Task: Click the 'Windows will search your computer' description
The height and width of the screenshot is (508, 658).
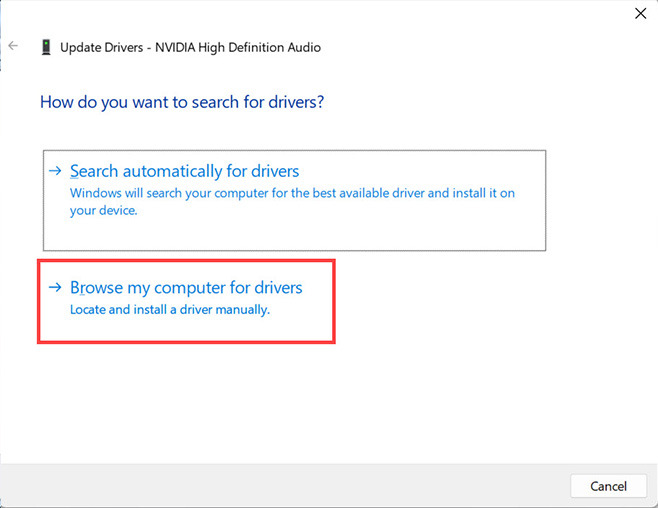Action: (292, 193)
